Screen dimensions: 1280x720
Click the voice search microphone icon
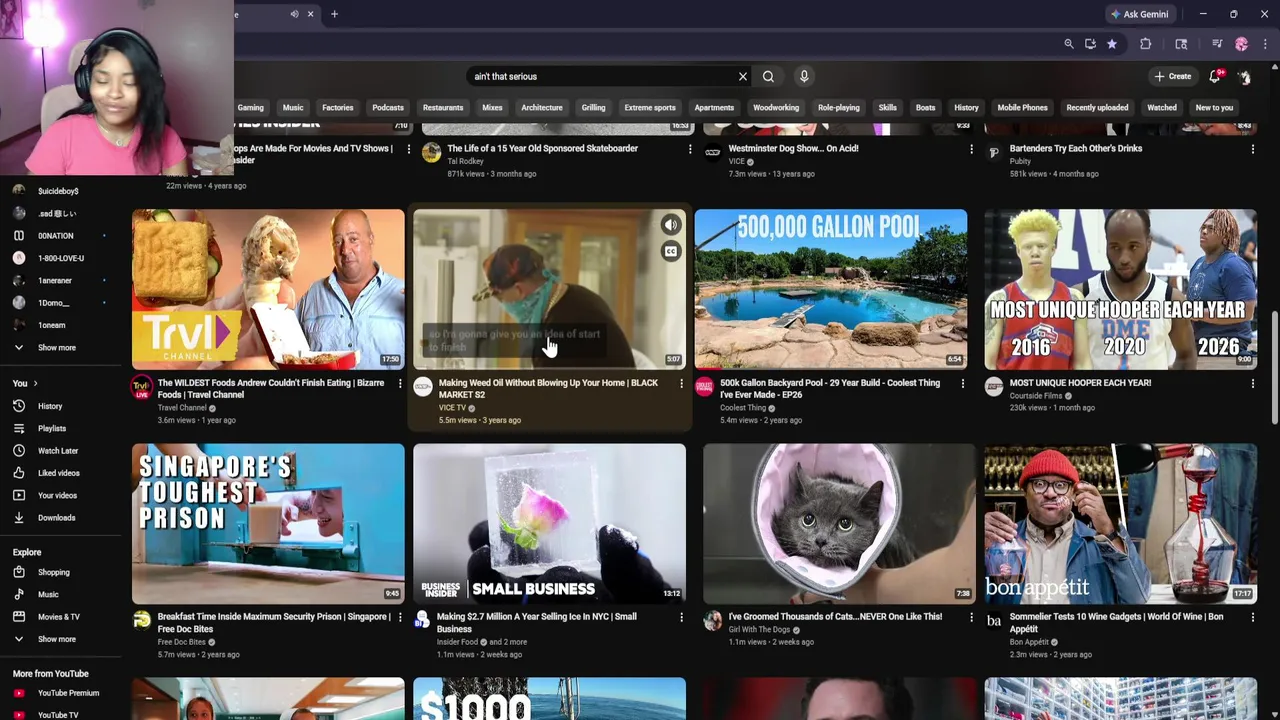804,76
